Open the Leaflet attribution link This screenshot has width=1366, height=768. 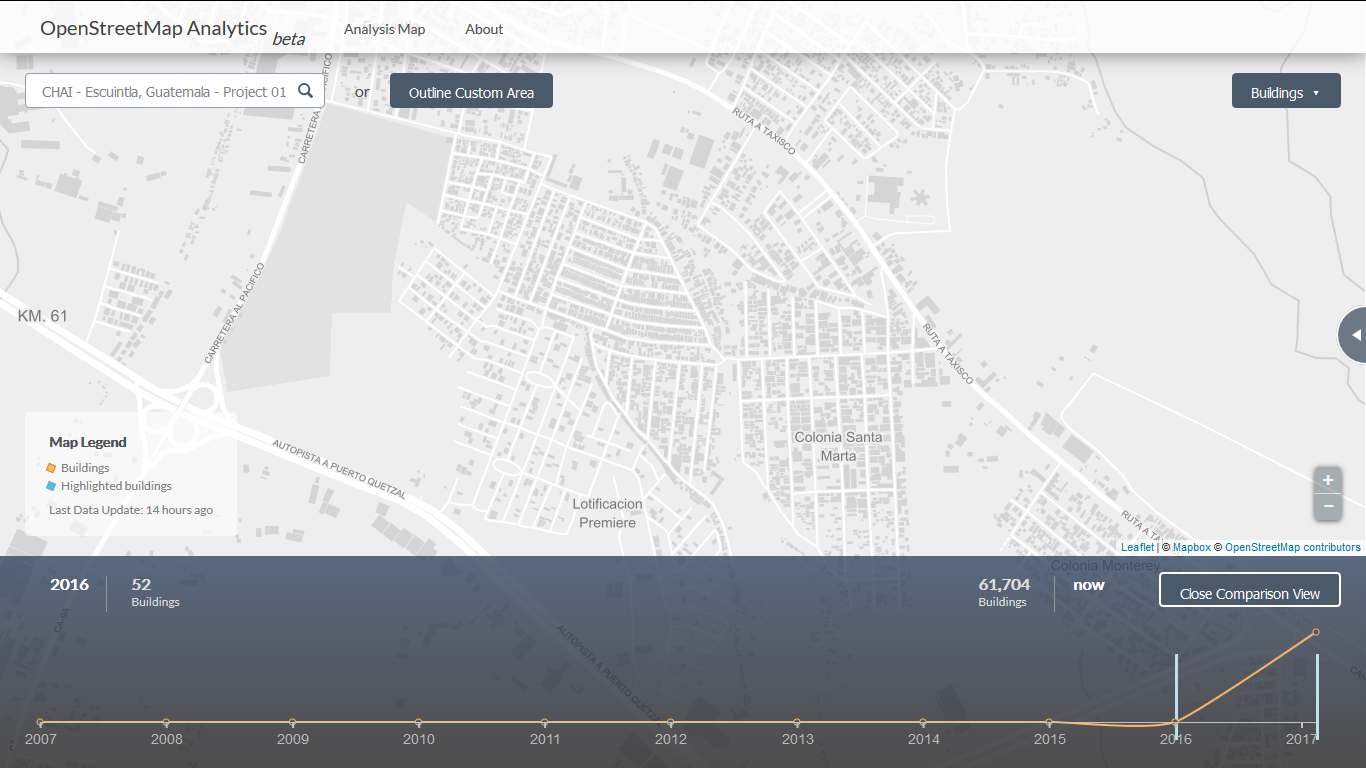click(x=1137, y=547)
